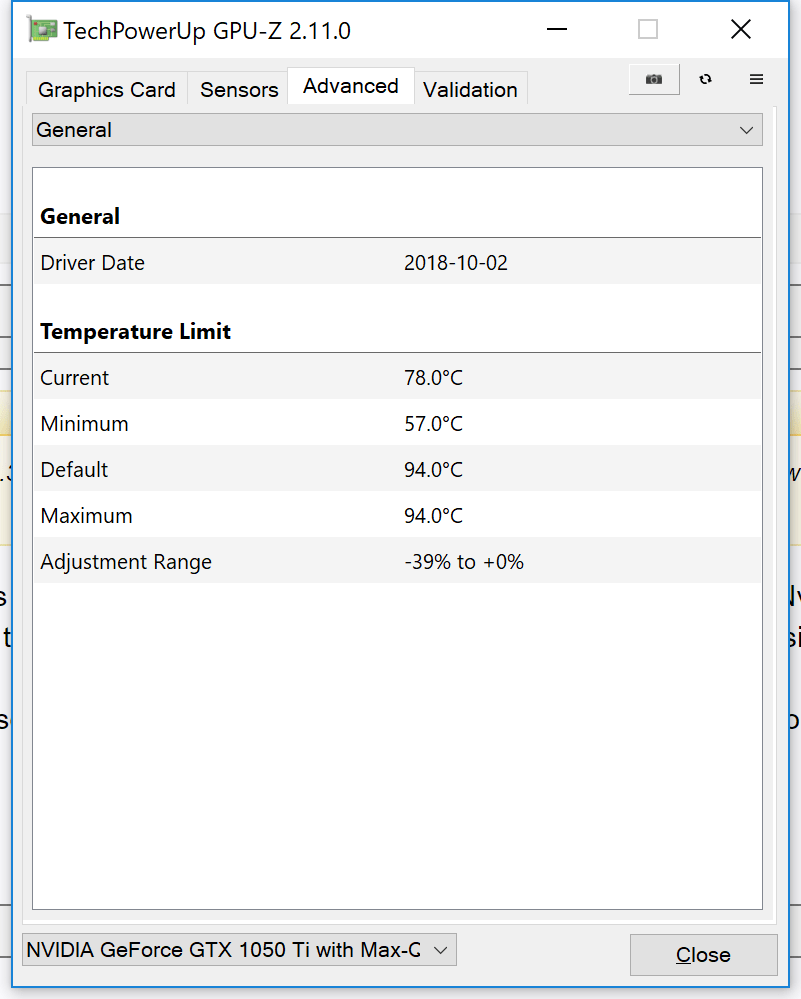Select the Driver Date value 2018-10-02
Image resolution: width=801 pixels, height=999 pixels.
pos(456,262)
